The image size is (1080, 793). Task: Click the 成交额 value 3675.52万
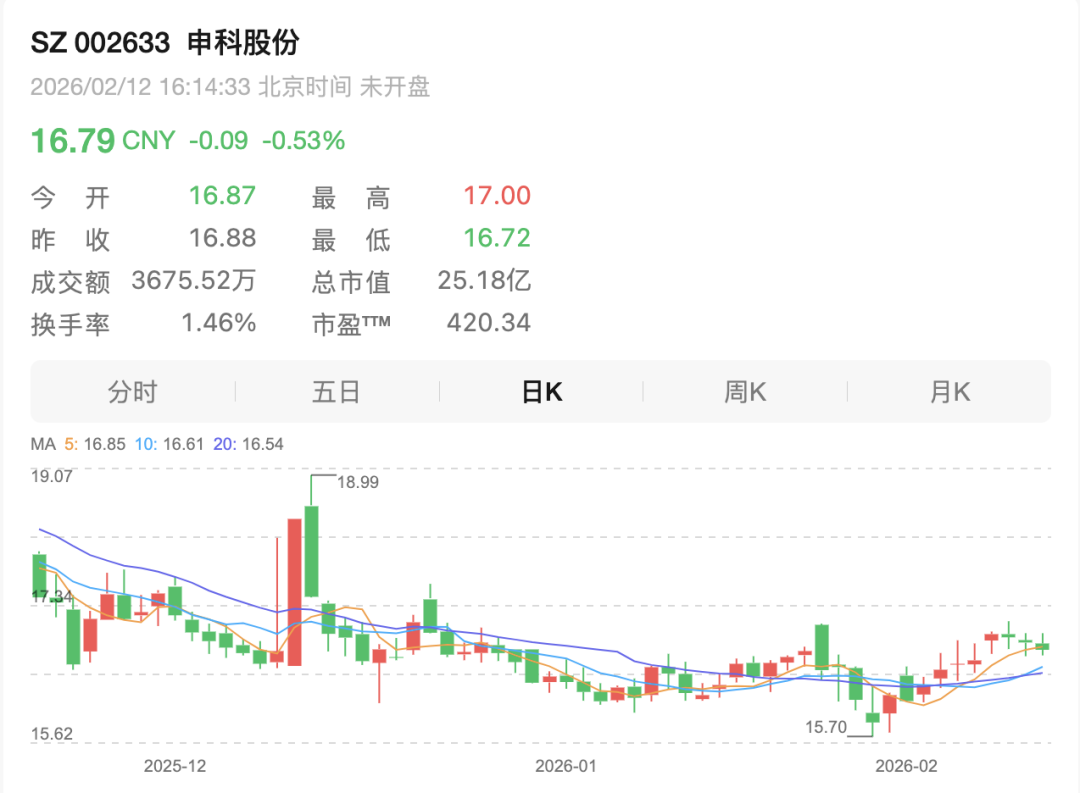[194, 280]
